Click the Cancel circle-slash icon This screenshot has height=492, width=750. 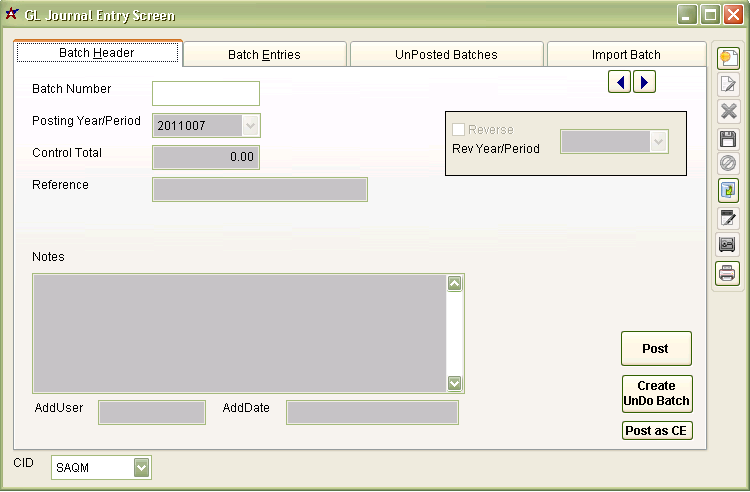pyautogui.click(x=727, y=163)
